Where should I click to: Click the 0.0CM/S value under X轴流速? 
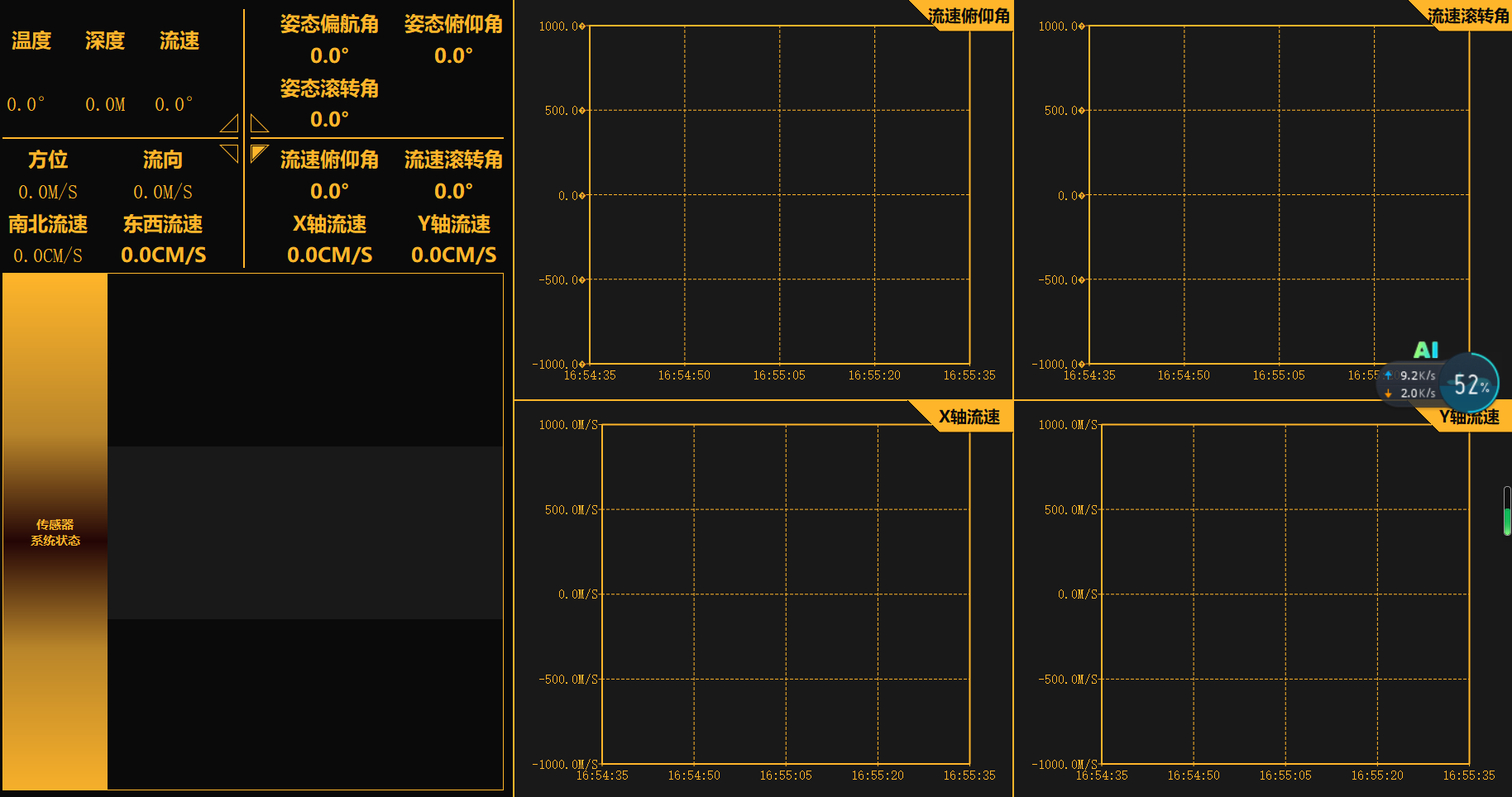point(329,255)
